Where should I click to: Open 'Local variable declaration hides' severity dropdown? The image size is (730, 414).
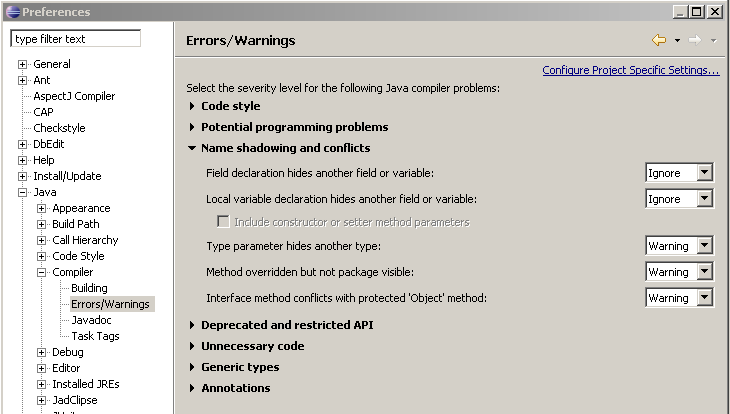tap(704, 199)
